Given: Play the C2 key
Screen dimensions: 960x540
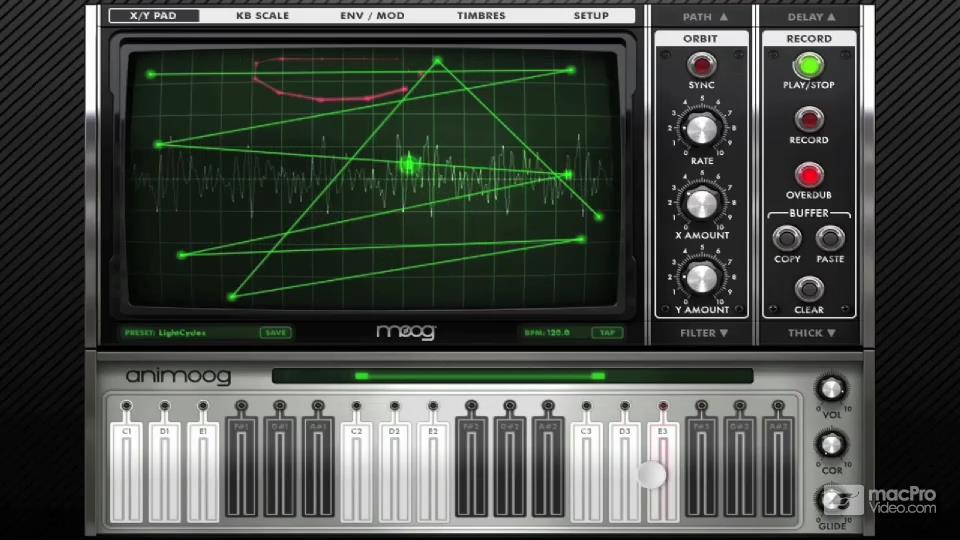Looking at the screenshot, I should pyautogui.click(x=356, y=471).
